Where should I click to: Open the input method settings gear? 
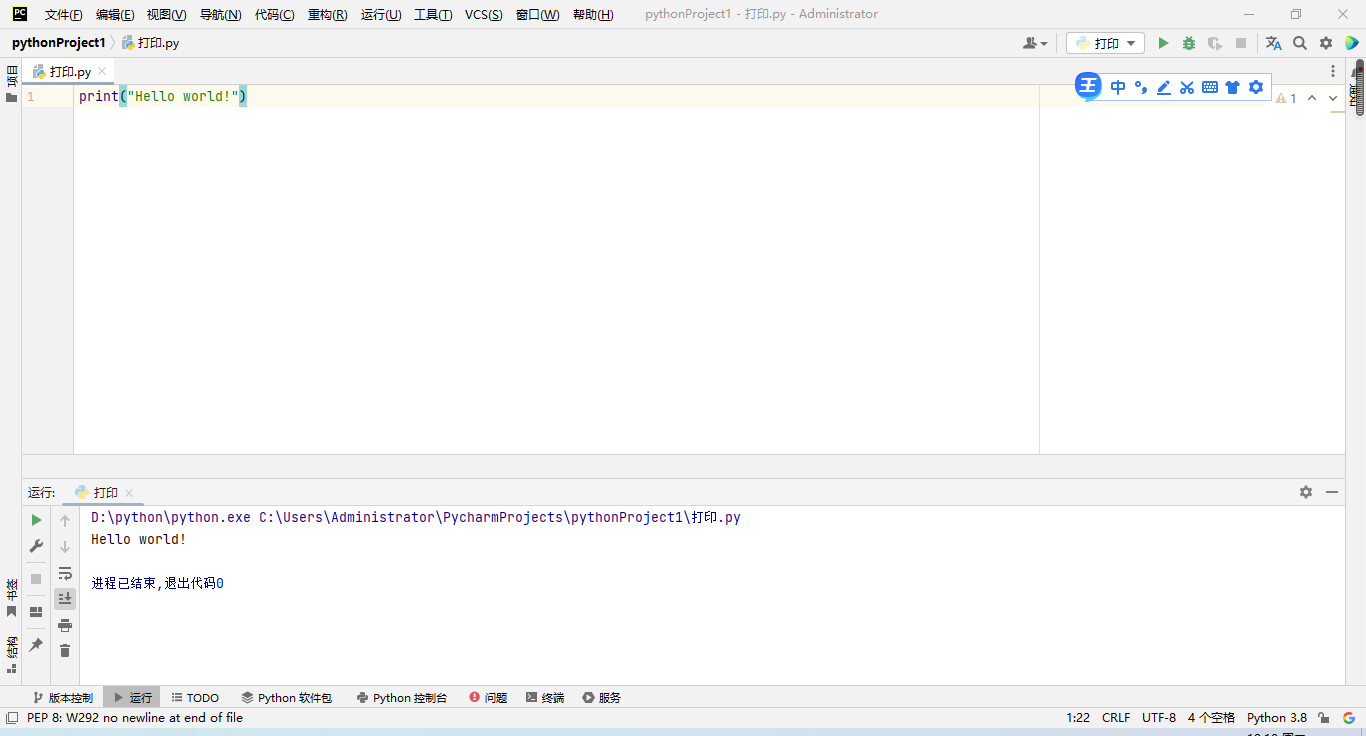point(1256,87)
